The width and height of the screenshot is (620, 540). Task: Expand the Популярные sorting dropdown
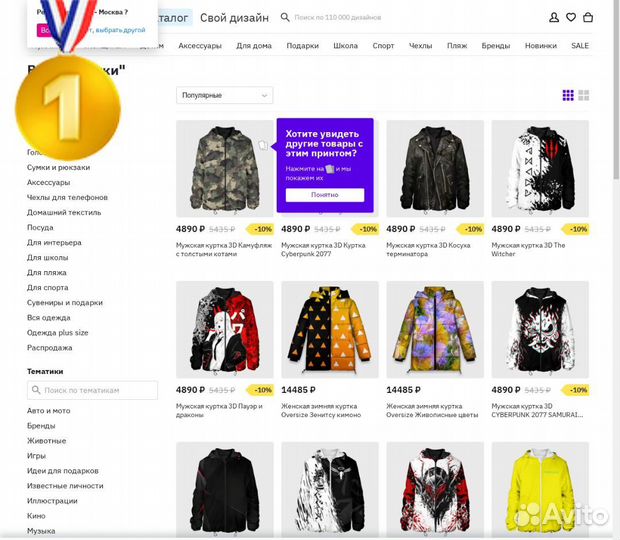click(225, 95)
